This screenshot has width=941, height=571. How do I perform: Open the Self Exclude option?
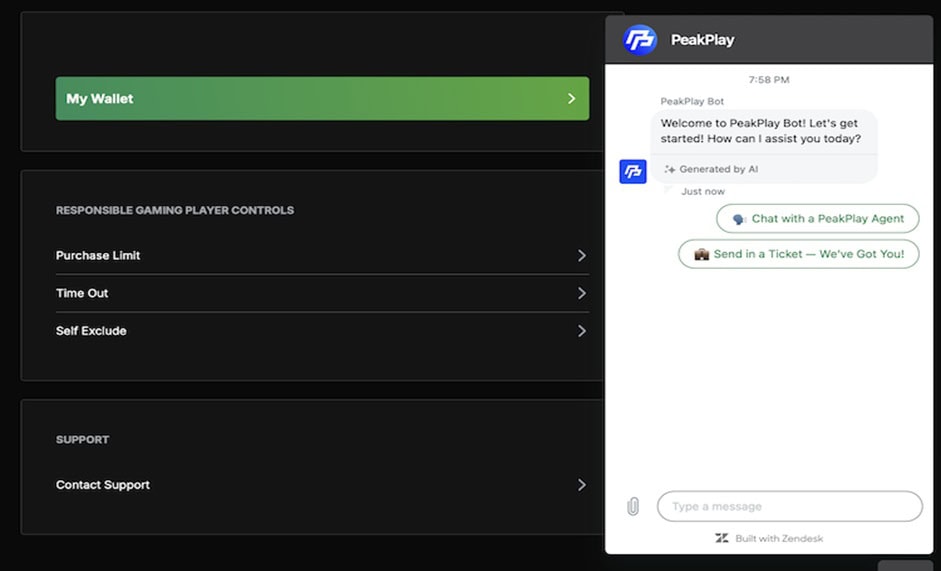(322, 331)
